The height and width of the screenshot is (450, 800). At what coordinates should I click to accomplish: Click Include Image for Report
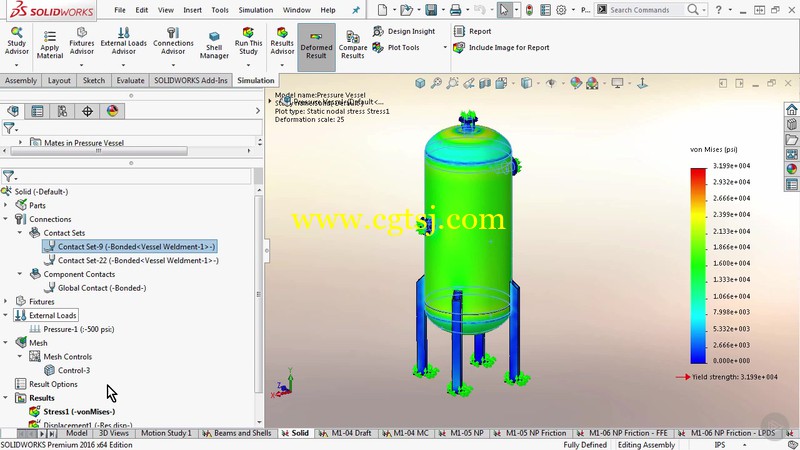[x=502, y=47]
